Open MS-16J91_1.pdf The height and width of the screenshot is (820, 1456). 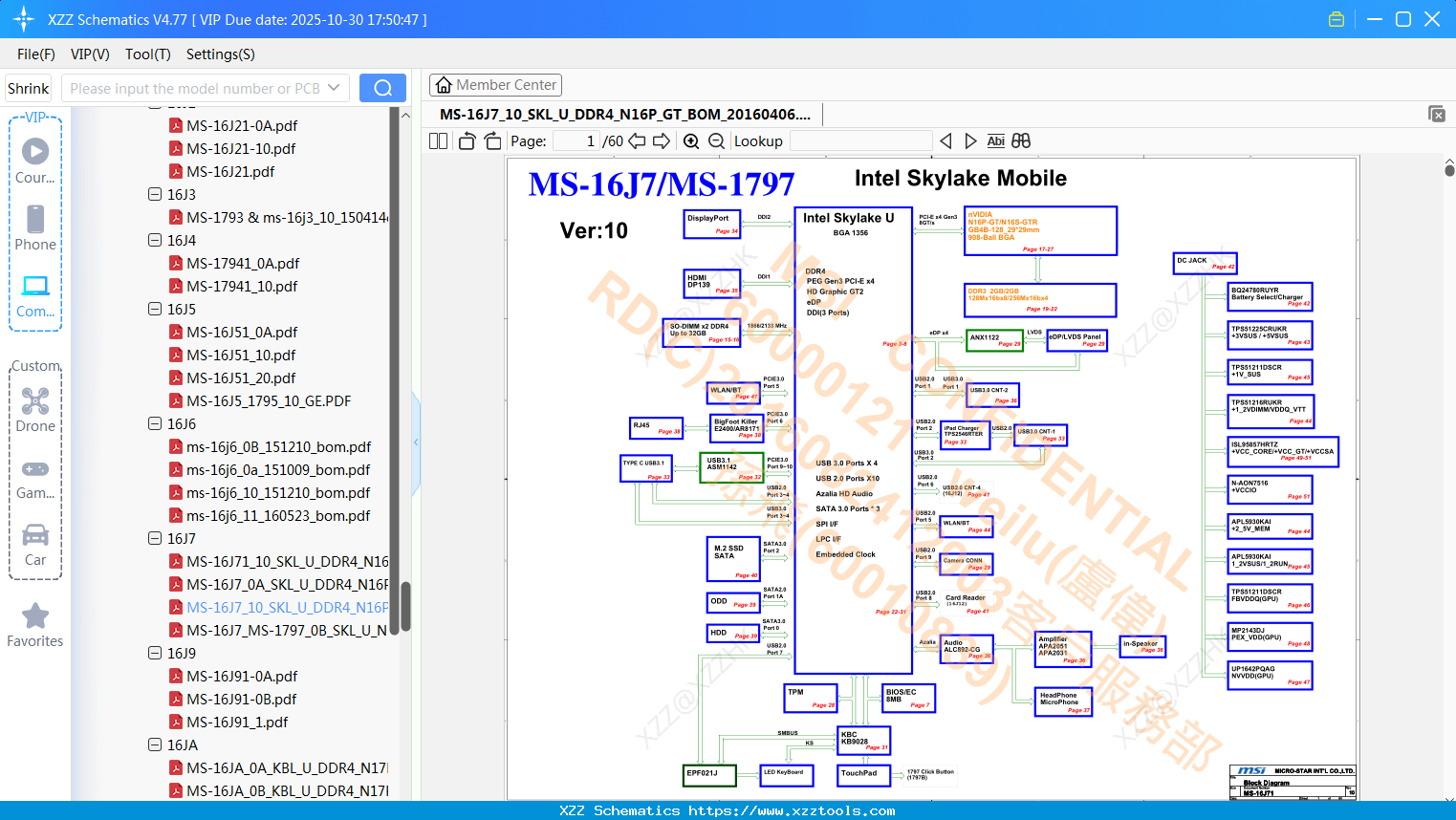[237, 722]
